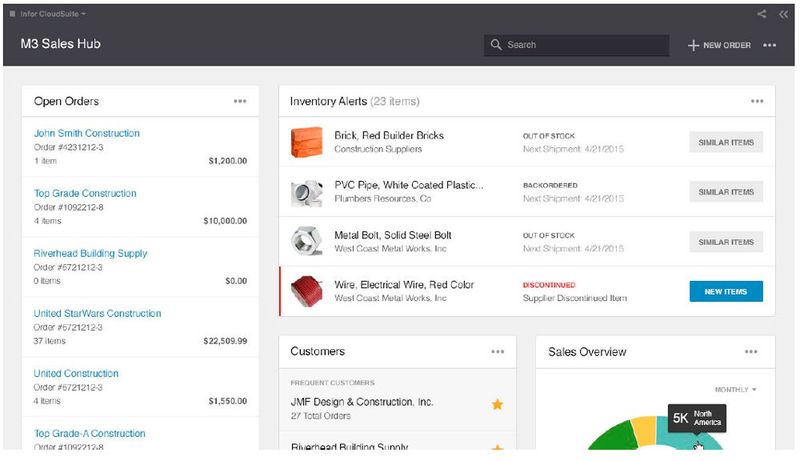Show similar items for PVC Pipe
This screenshot has width=800, height=461.
[726, 192]
